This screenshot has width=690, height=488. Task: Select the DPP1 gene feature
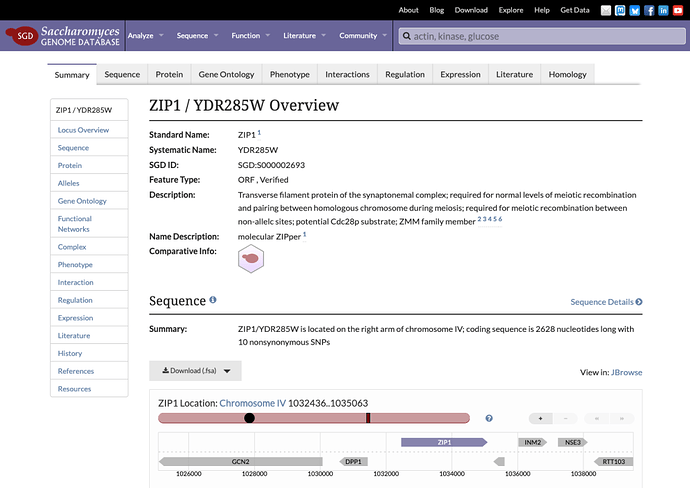point(353,462)
